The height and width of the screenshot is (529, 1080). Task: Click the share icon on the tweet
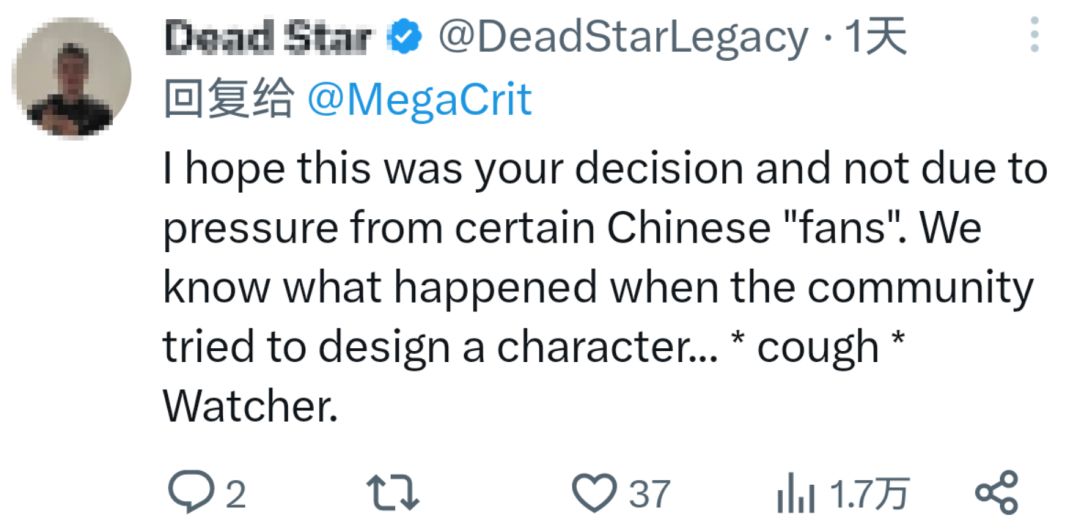995,493
